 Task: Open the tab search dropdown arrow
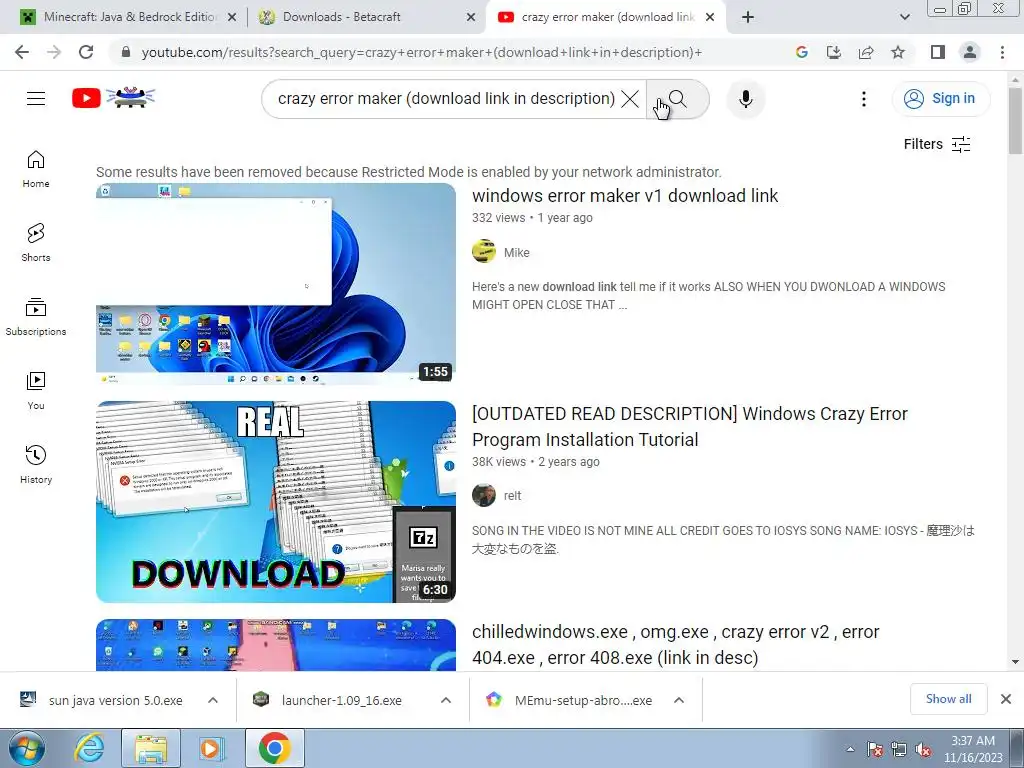coord(904,17)
